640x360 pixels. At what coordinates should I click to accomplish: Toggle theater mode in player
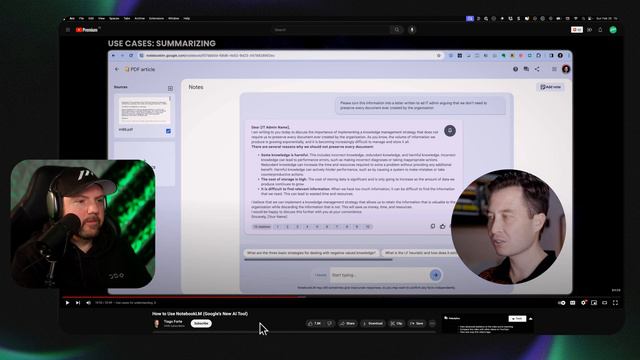click(x=604, y=303)
